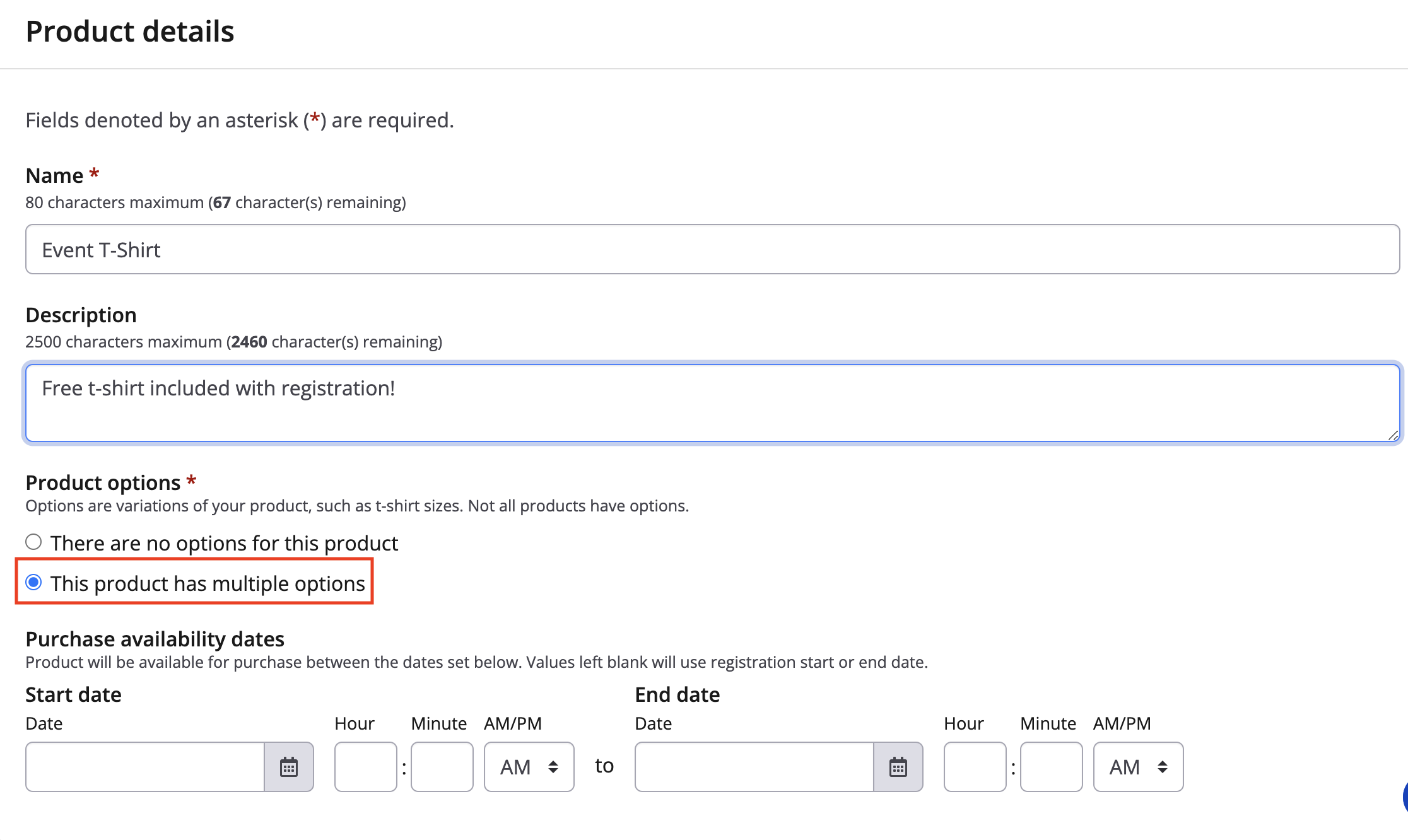1408x840 pixels.
Task: Click the 'Start date' label
Action: click(x=74, y=694)
